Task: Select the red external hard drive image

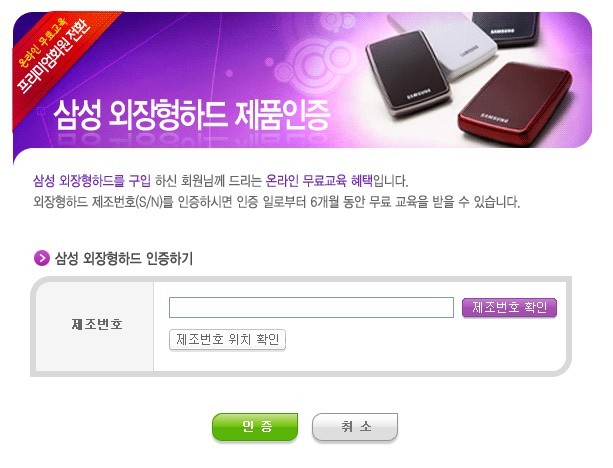Action: pyautogui.click(x=515, y=102)
